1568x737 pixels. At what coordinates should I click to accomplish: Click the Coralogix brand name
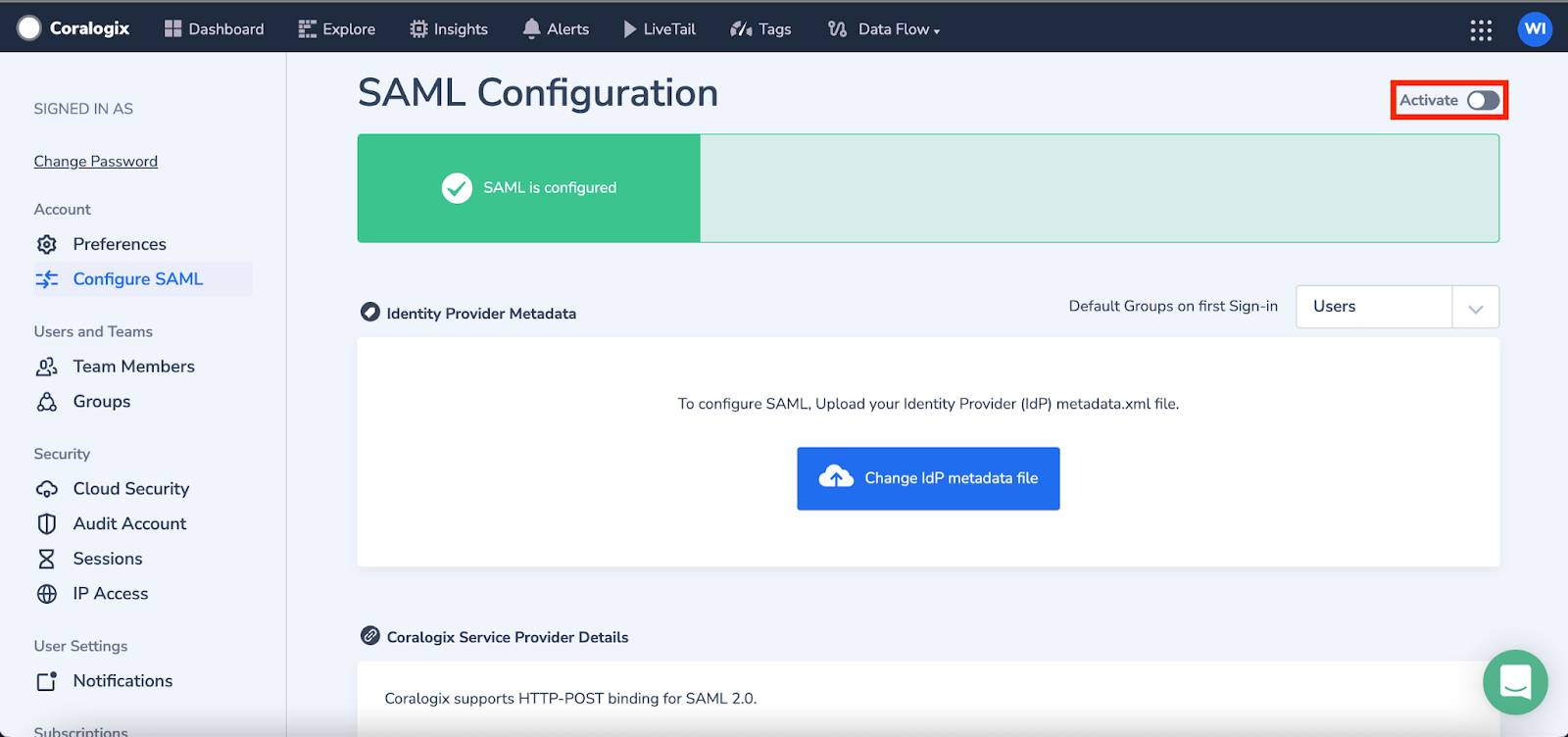pos(89,28)
